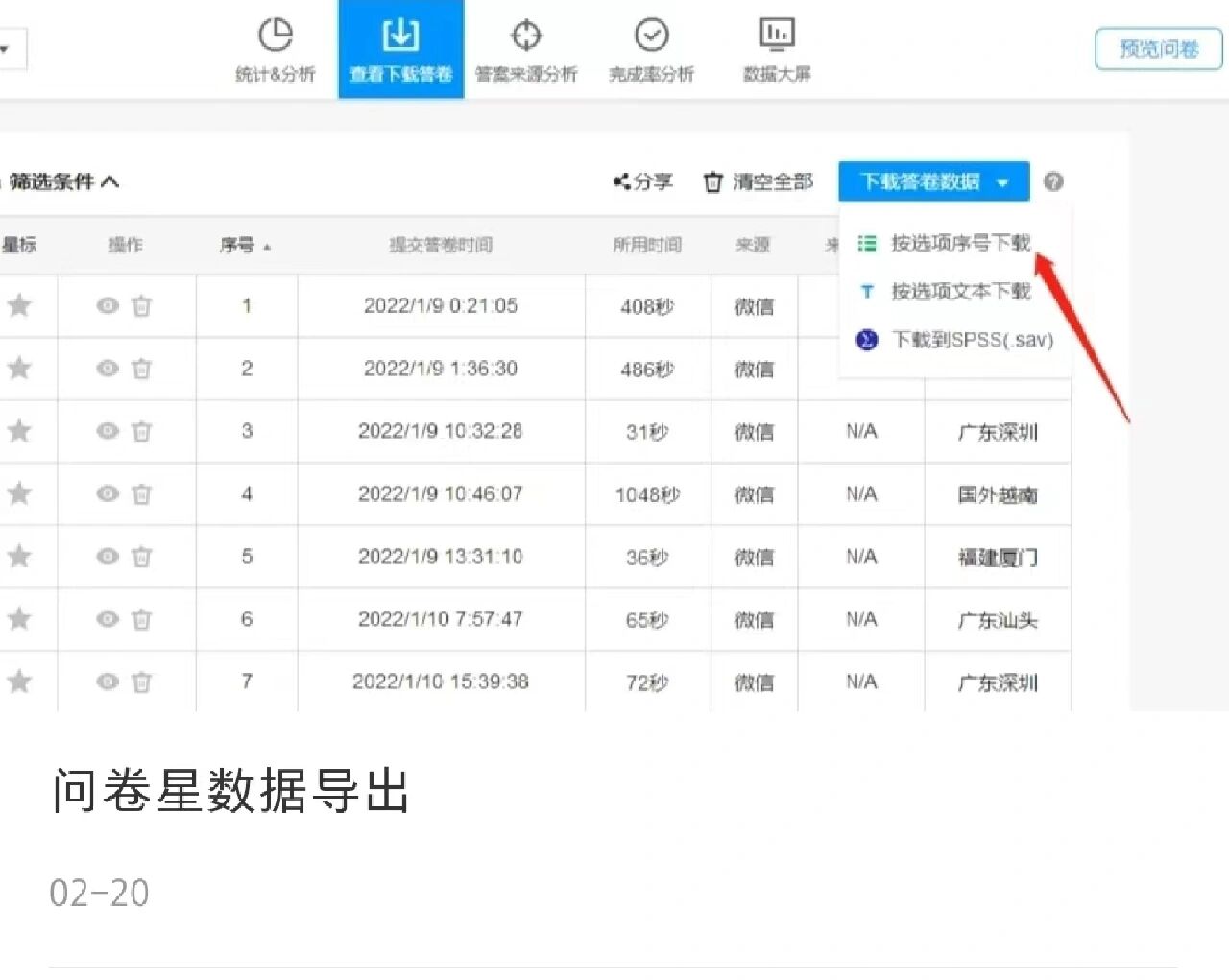The image size is (1229, 980).
Task: Star the row number 4
Action: click(19, 493)
